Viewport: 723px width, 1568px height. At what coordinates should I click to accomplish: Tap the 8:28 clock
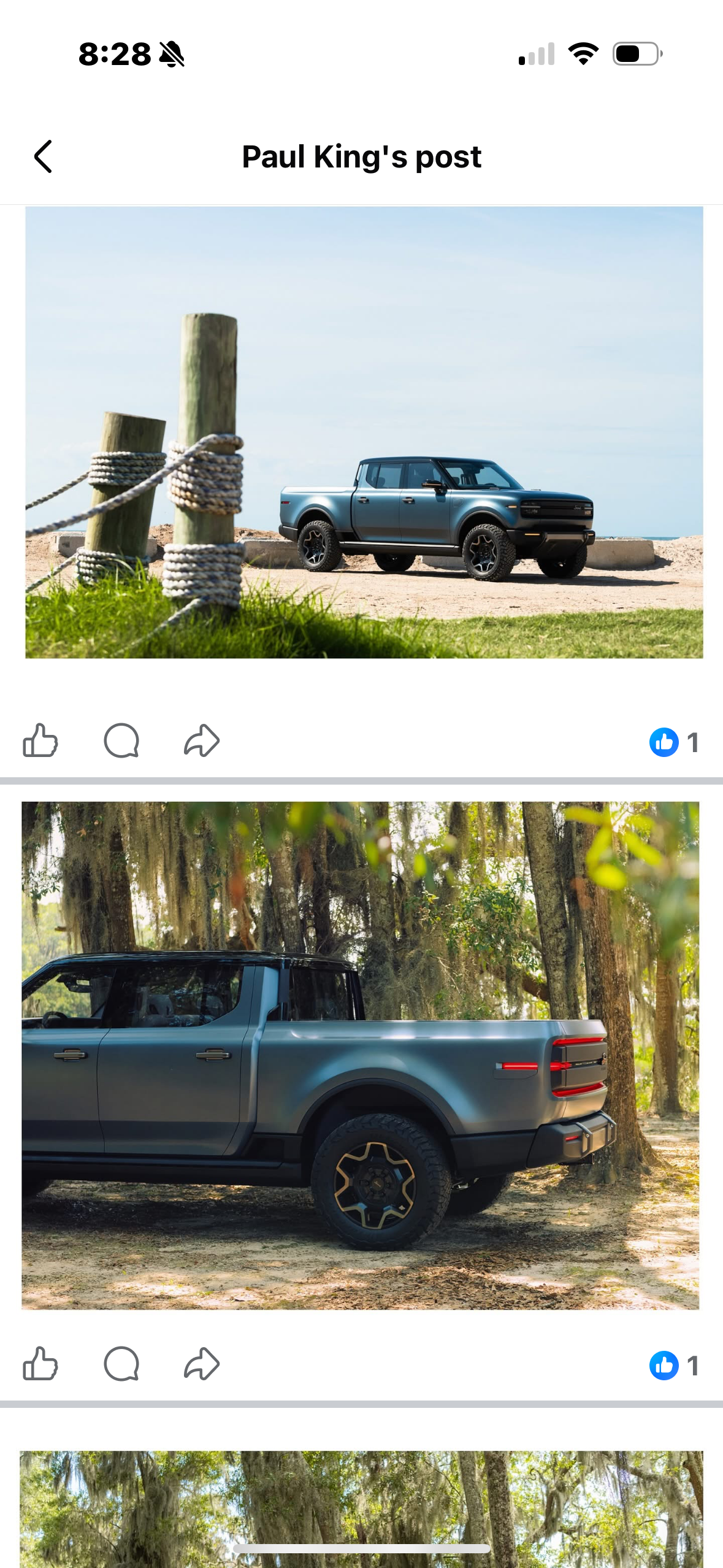tap(115, 54)
